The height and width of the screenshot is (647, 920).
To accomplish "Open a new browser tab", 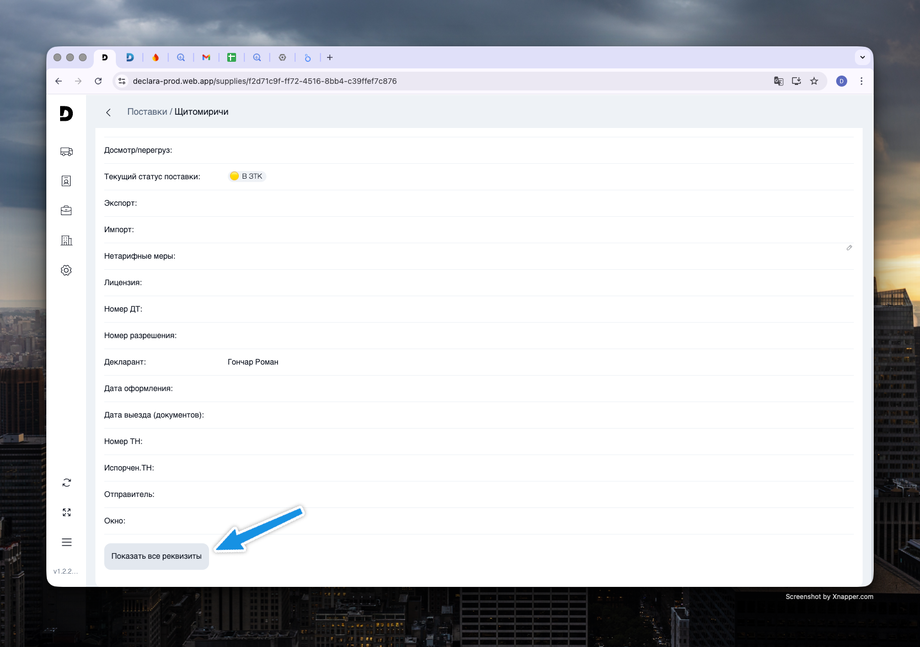I will 330,57.
